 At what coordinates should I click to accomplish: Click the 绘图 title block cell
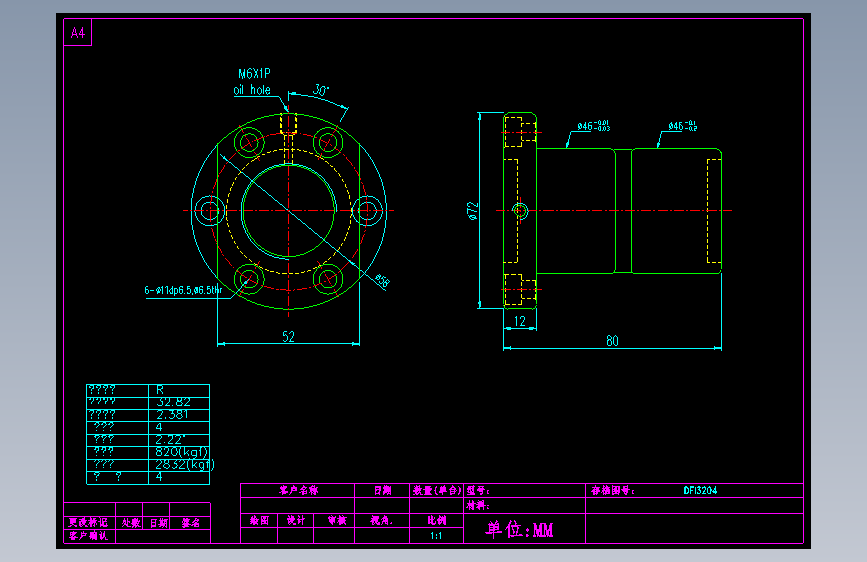259,521
